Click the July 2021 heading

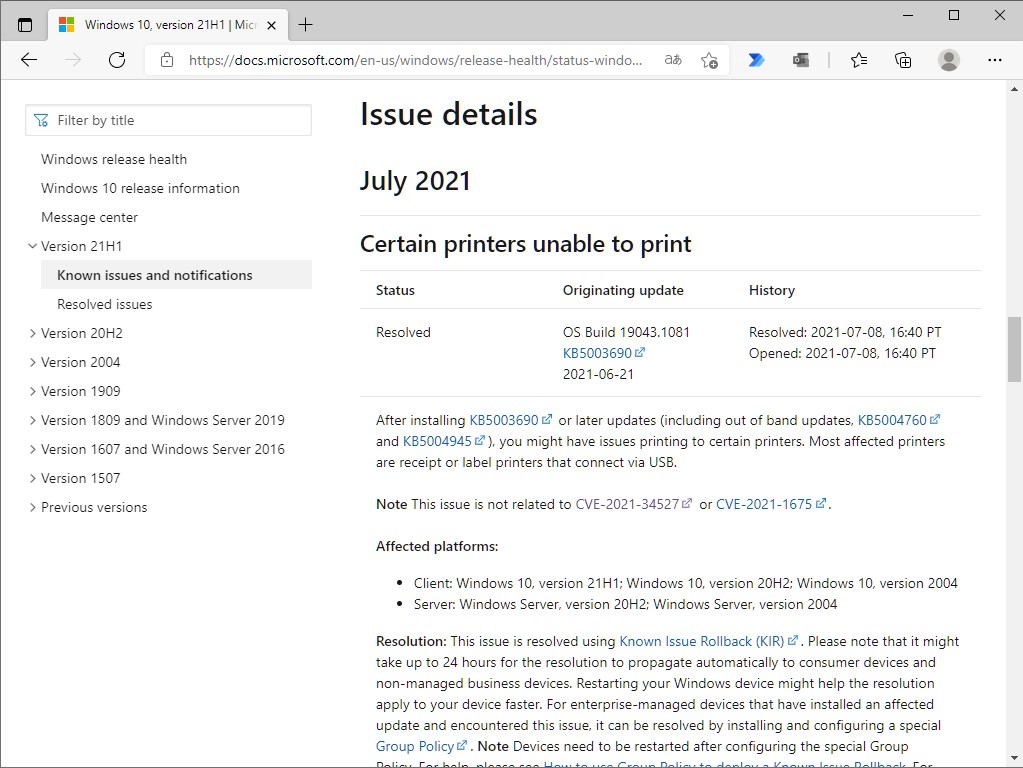click(415, 181)
